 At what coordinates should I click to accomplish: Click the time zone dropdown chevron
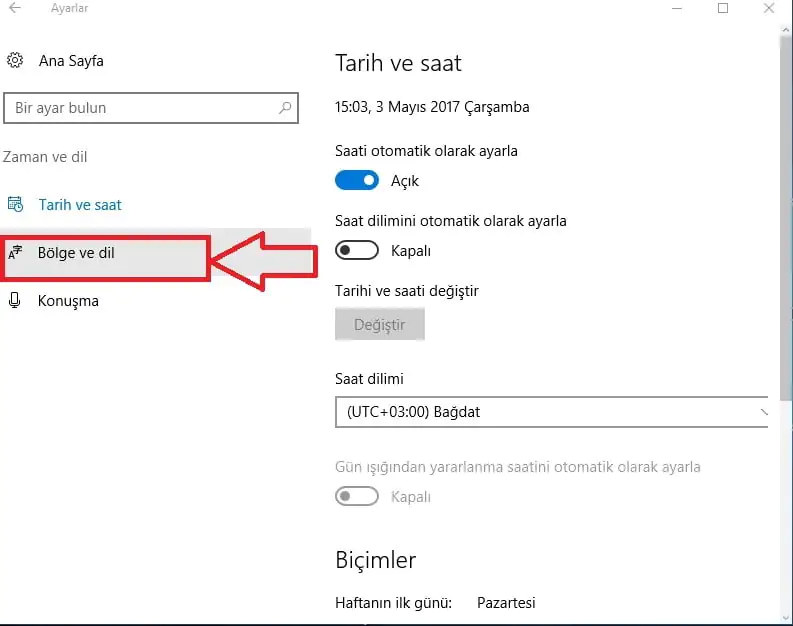(764, 411)
